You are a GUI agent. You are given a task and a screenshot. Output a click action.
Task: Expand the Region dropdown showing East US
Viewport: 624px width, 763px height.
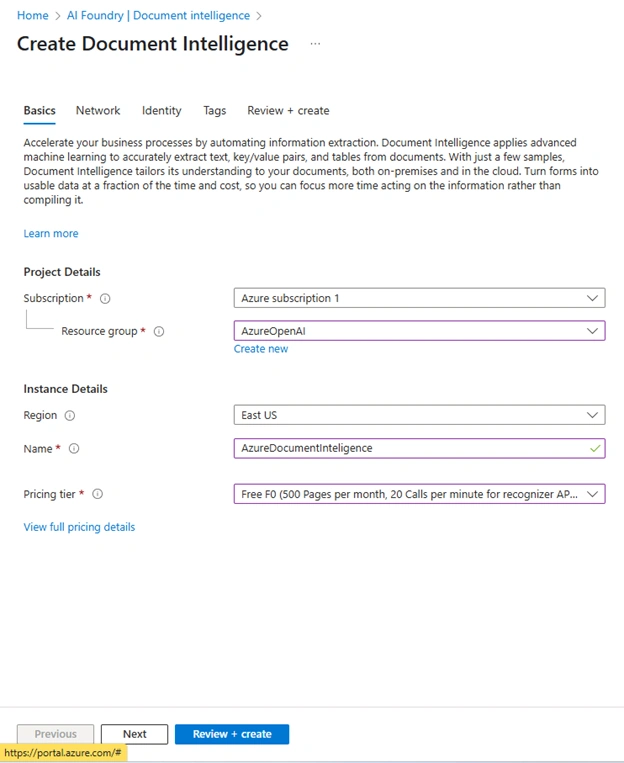point(420,415)
